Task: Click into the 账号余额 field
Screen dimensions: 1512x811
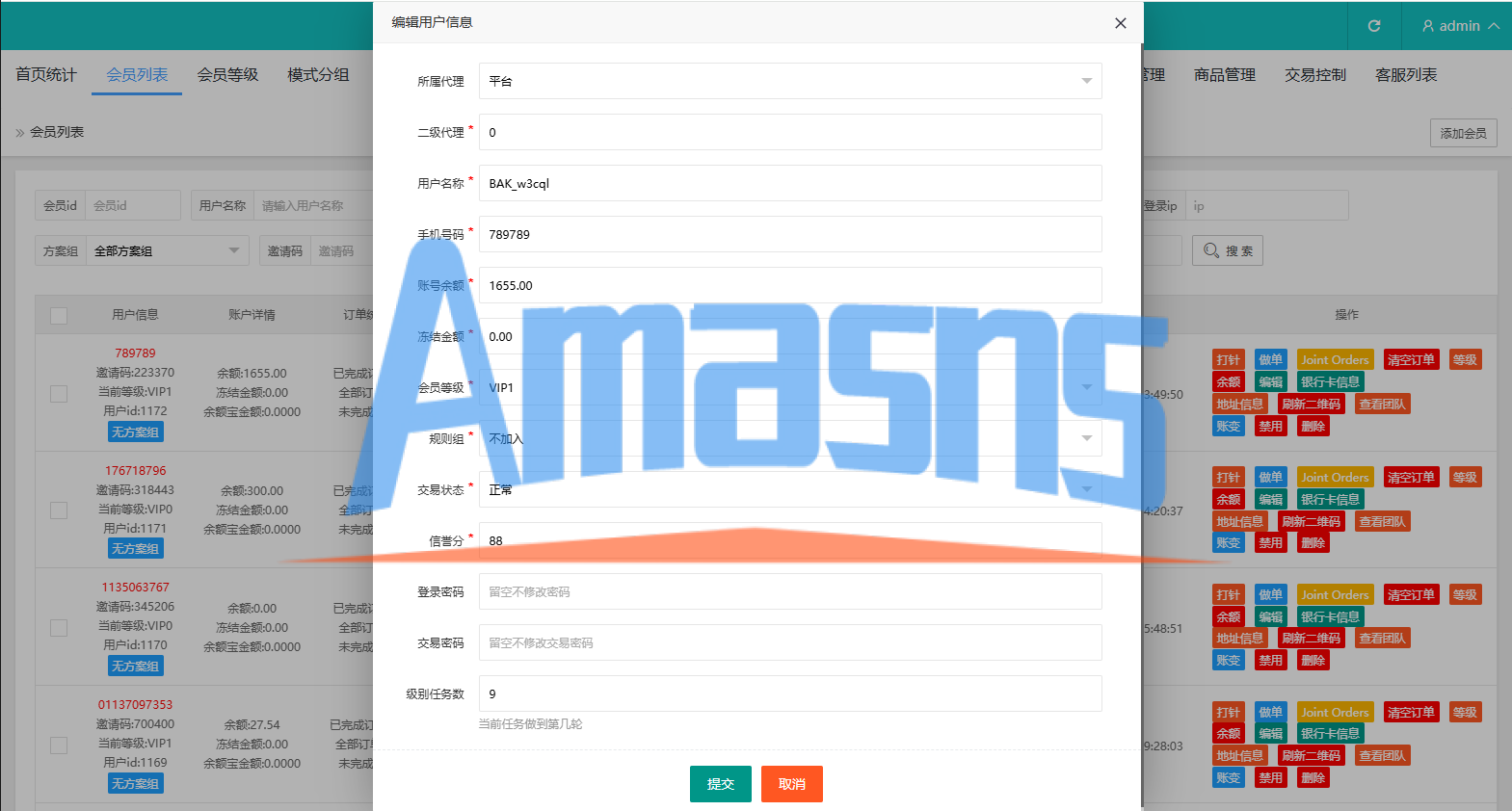Action: tap(790, 285)
